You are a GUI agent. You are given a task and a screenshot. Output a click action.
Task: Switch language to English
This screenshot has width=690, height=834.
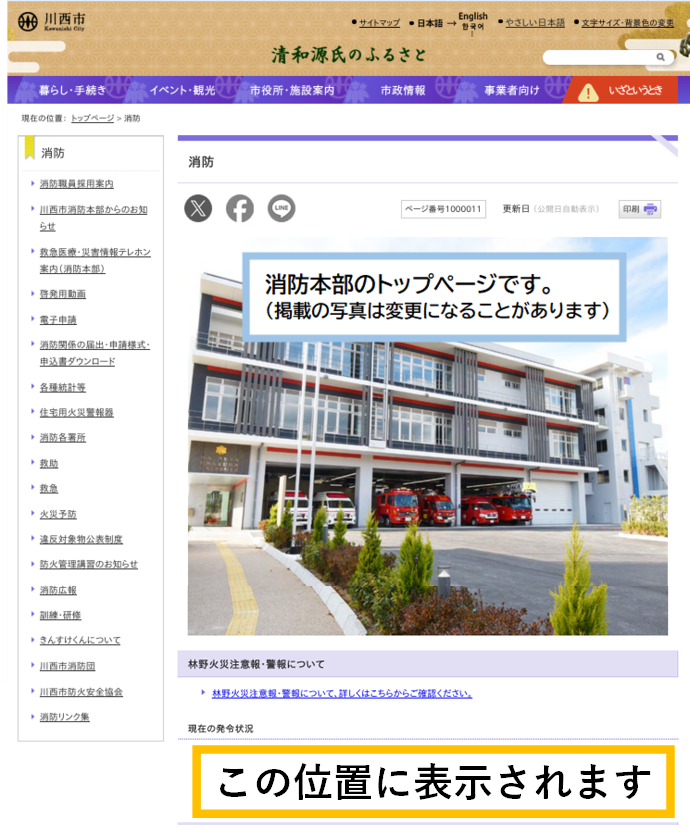tap(473, 16)
